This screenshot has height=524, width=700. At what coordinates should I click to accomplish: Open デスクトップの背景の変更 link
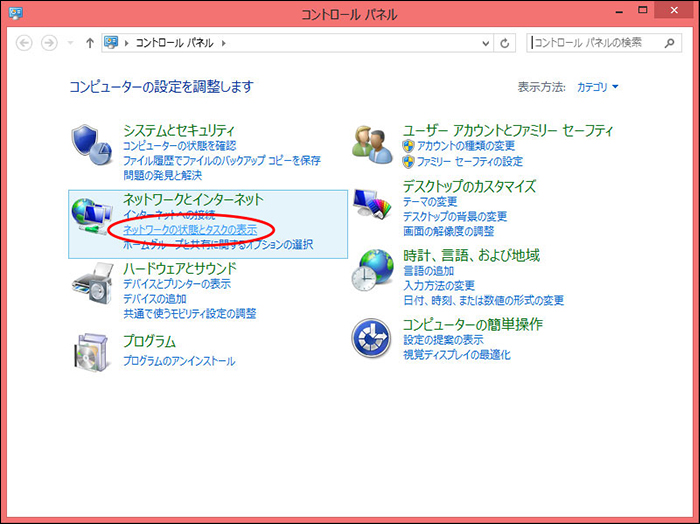click(455, 216)
